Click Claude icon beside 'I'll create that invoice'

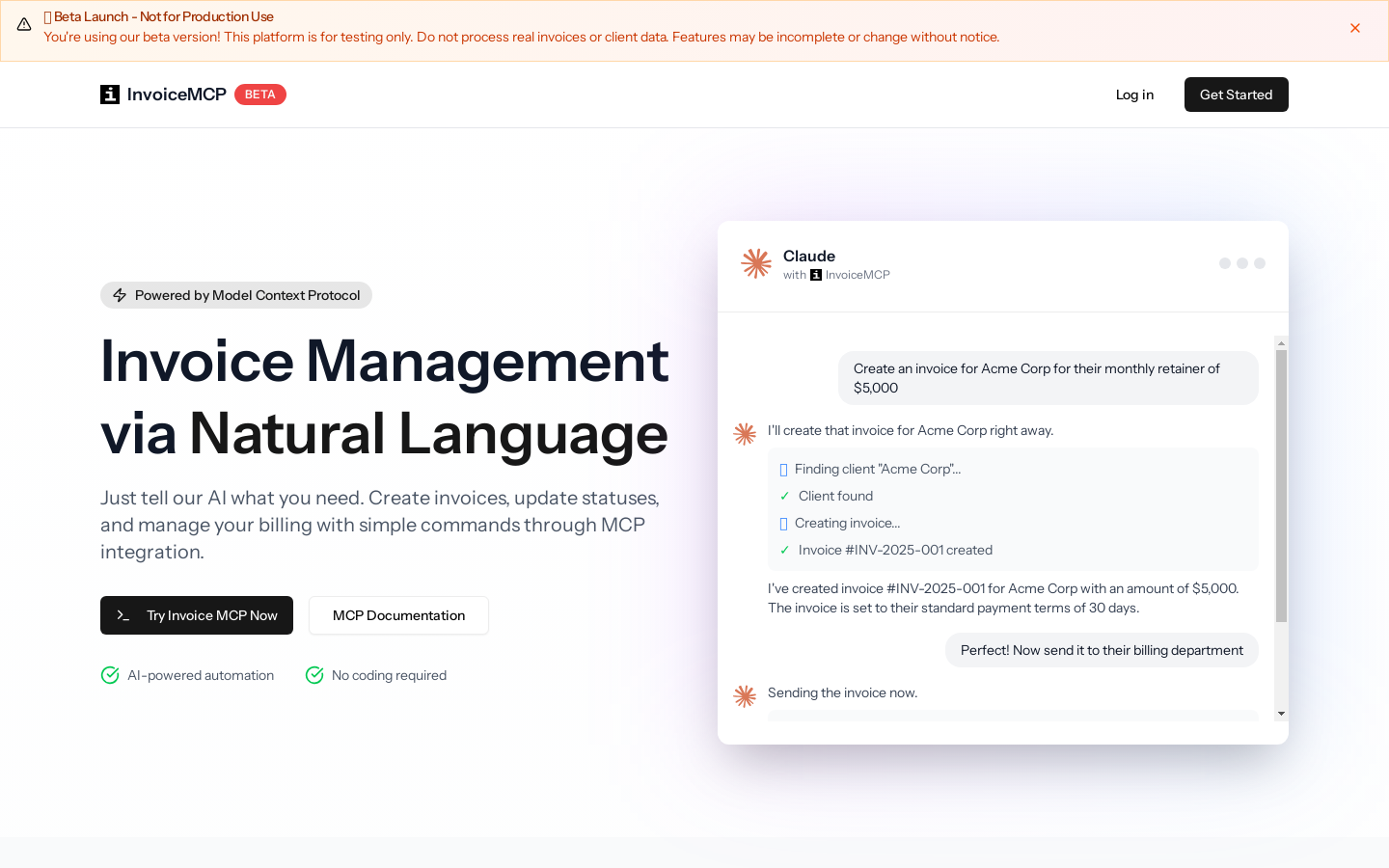745,434
